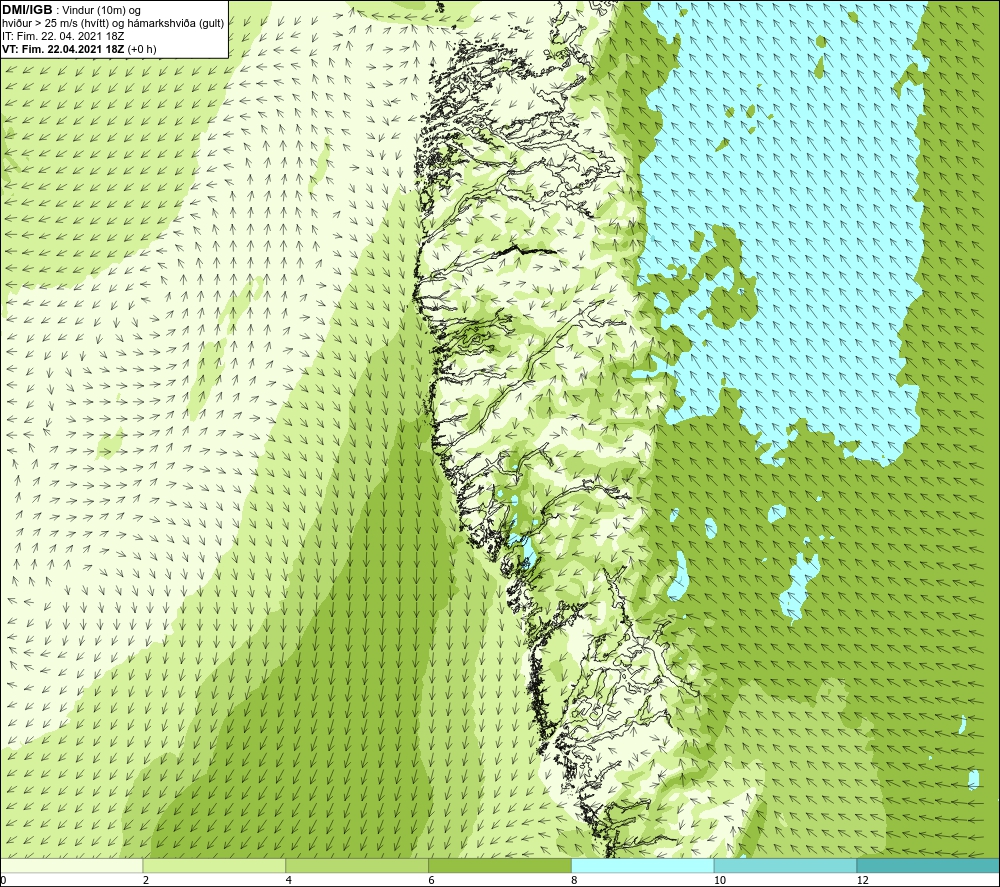Click the 'VT: Fim. 22.04.2021 18Z' valid time line
Image resolution: width=1000 pixels, height=887 pixels.
(79, 49)
